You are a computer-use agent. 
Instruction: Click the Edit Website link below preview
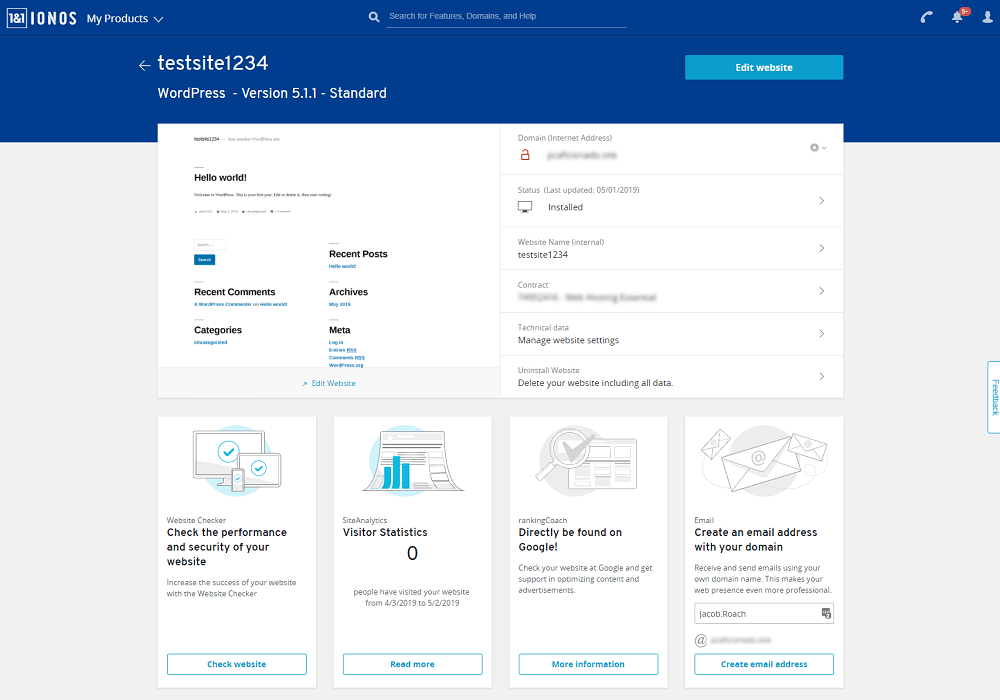point(329,383)
